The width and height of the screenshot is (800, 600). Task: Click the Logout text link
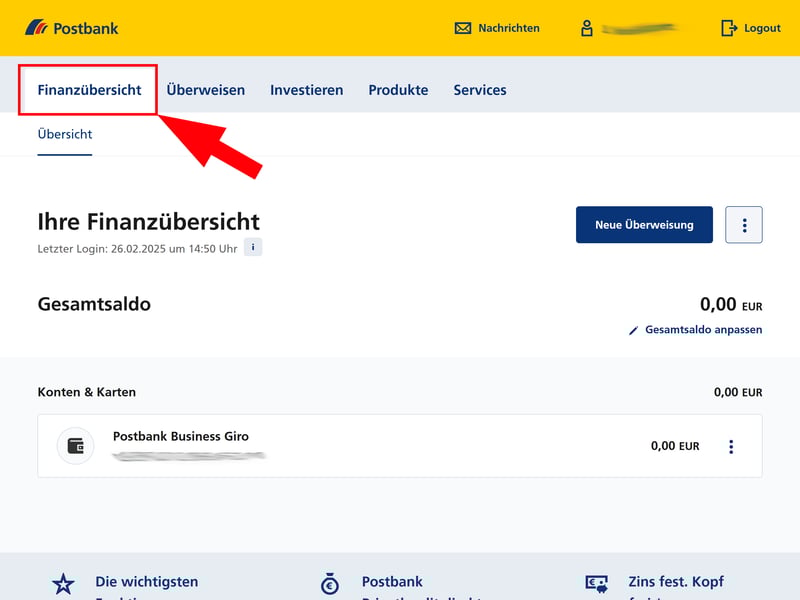[x=762, y=28]
